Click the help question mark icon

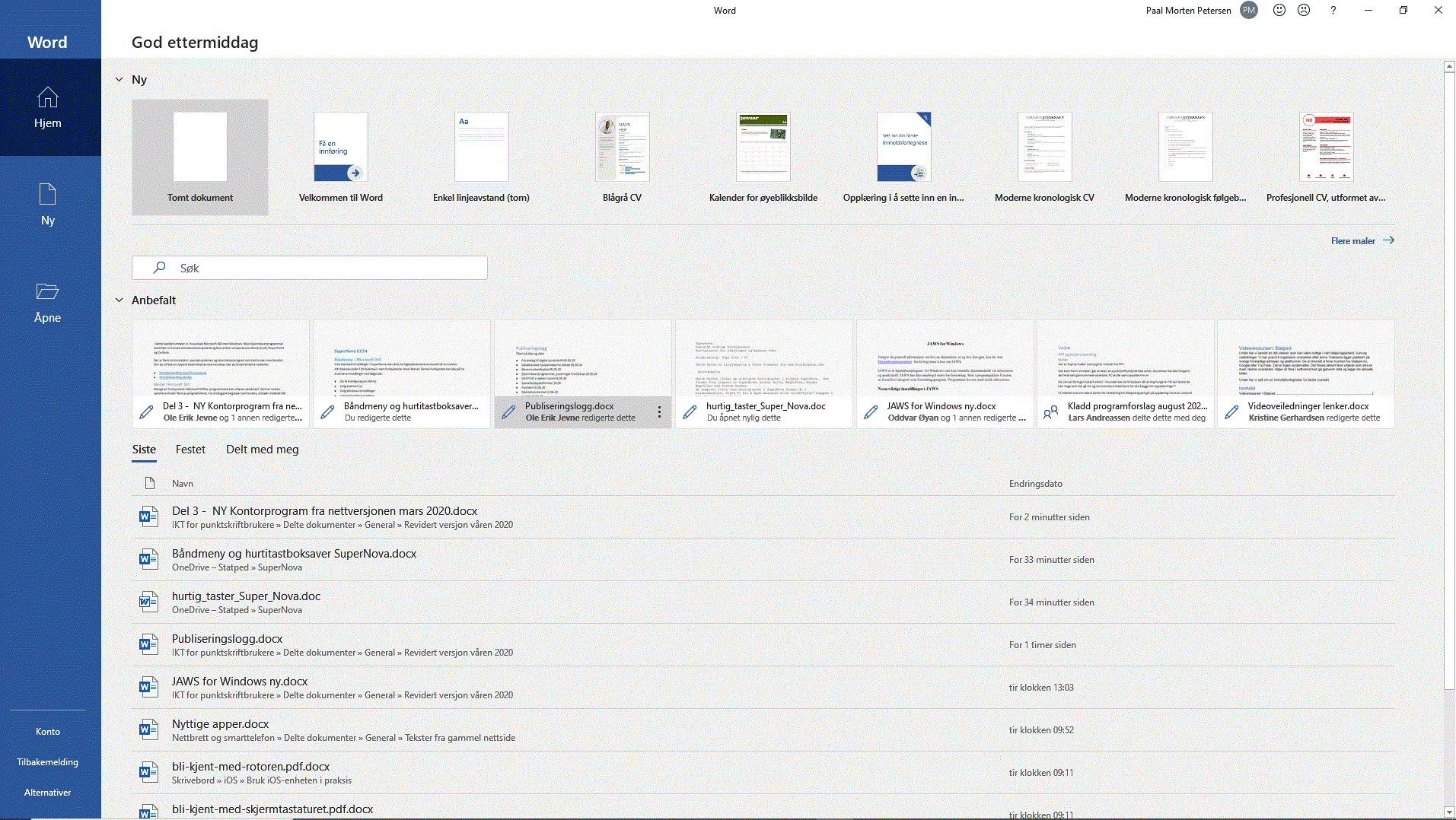(1333, 11)
